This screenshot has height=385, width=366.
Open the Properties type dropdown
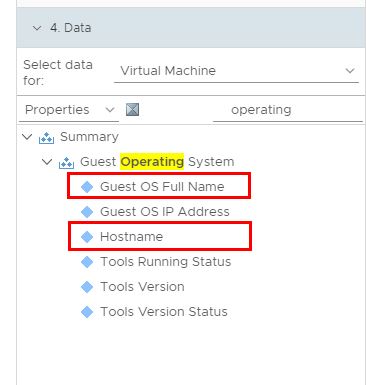tap(69, 110)
